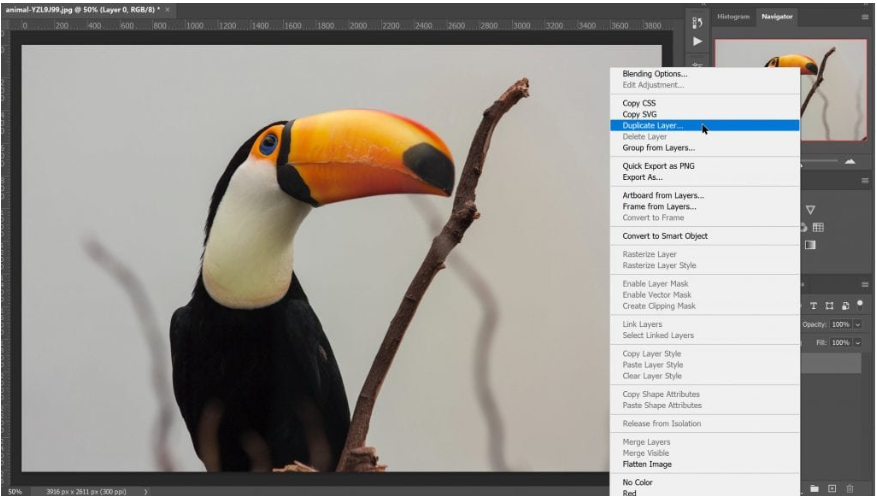Filter layers by shape icon
Image resolution: width=877 pixels, height=496 pixels.
[829, 306]
